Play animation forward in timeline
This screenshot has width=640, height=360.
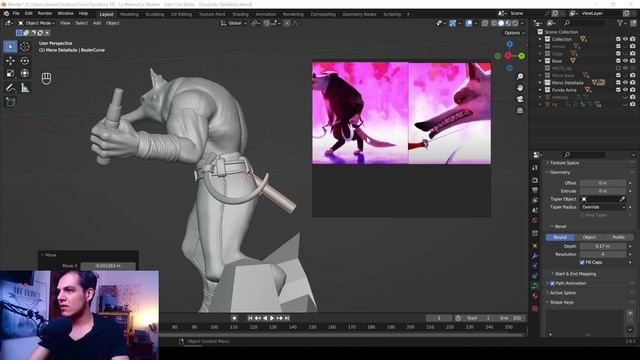[x=272, y=318]
